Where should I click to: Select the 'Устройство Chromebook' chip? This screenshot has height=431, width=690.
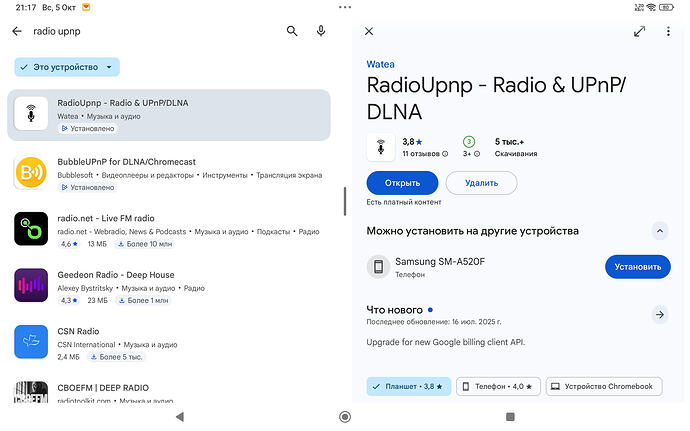tap(604, 387)
